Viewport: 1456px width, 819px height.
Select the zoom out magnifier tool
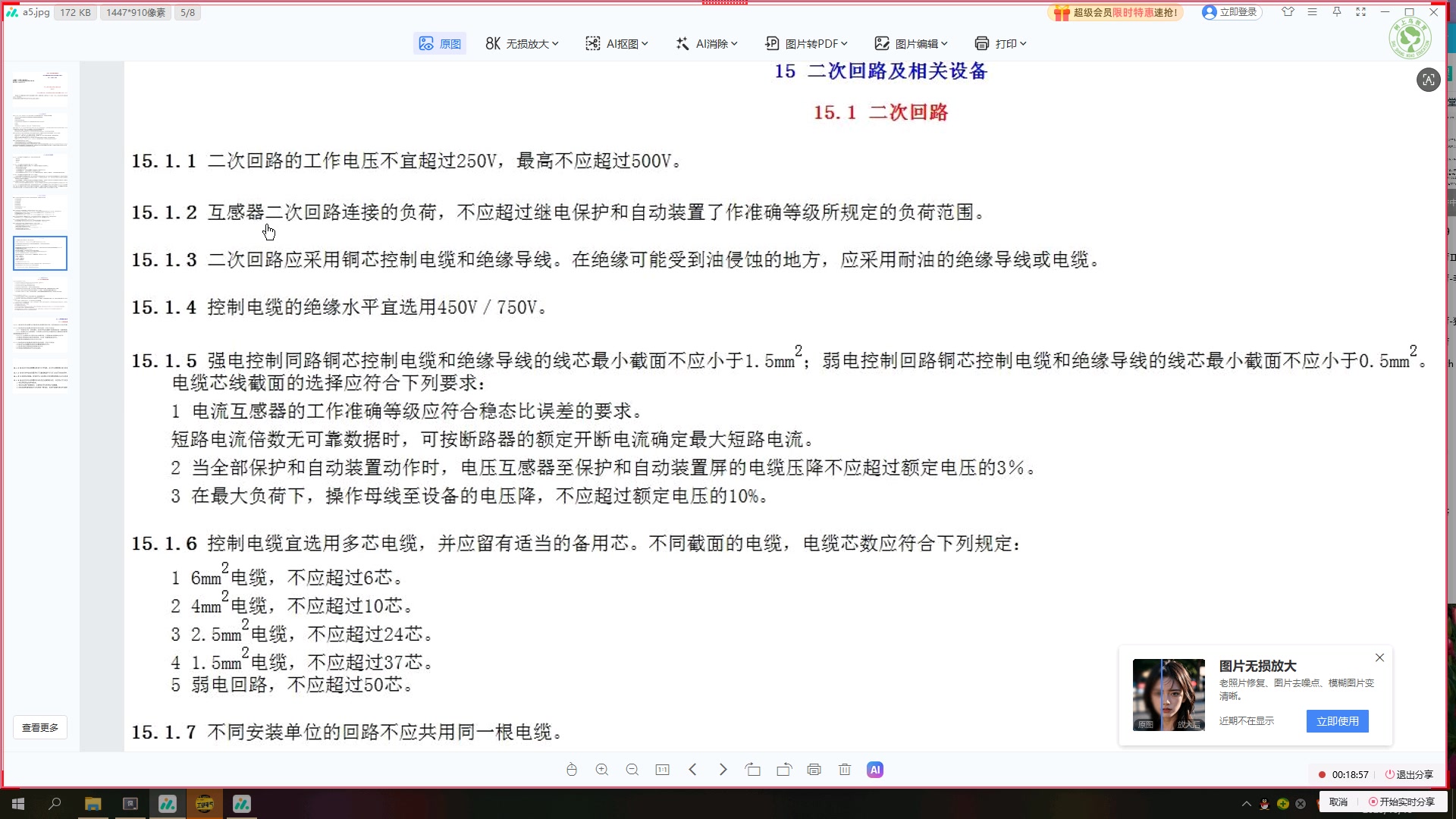pyautogui.click(x=632, y=769)
